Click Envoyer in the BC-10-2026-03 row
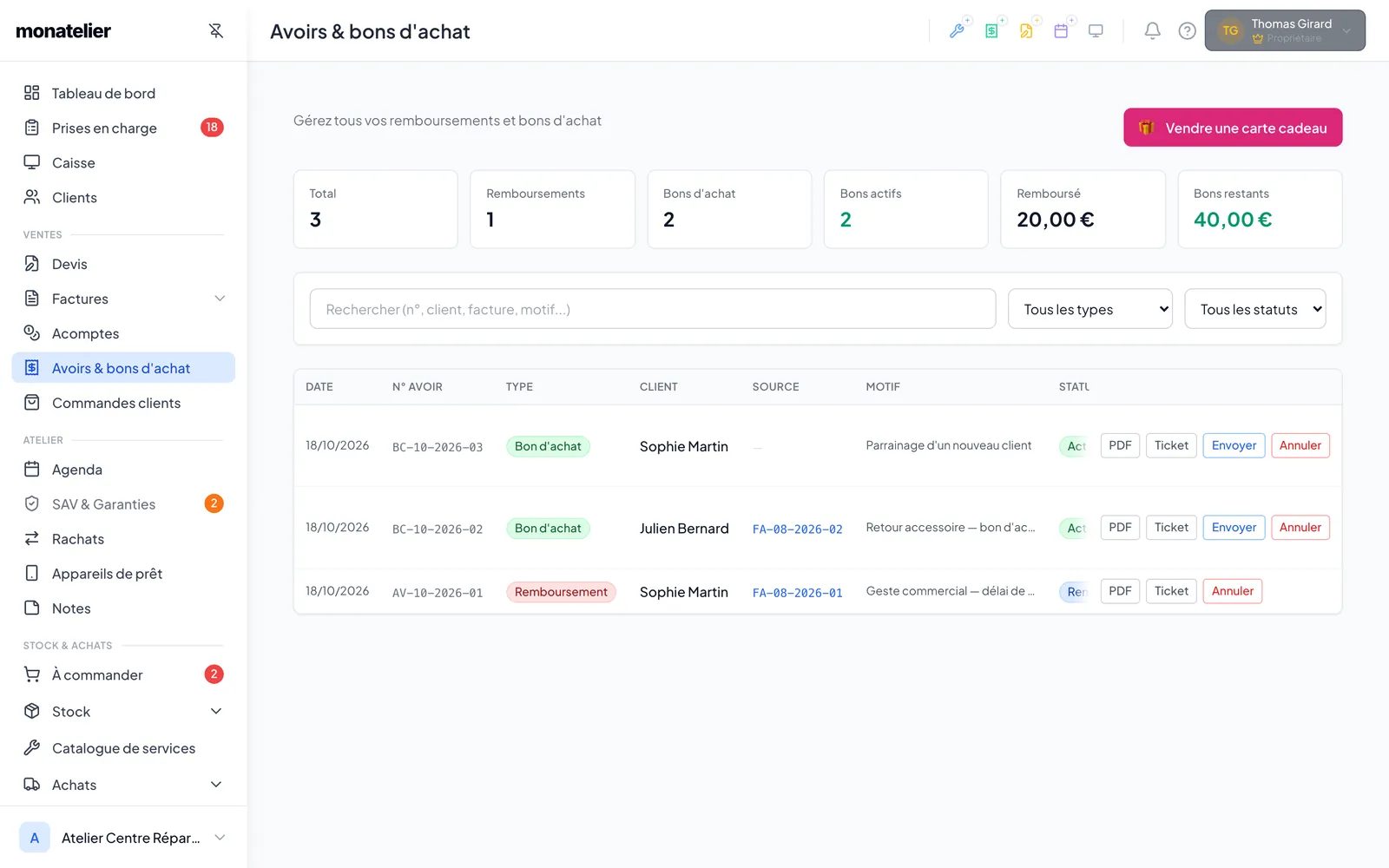Viewport: 1389px width, 868px height. pos(1234,445)
